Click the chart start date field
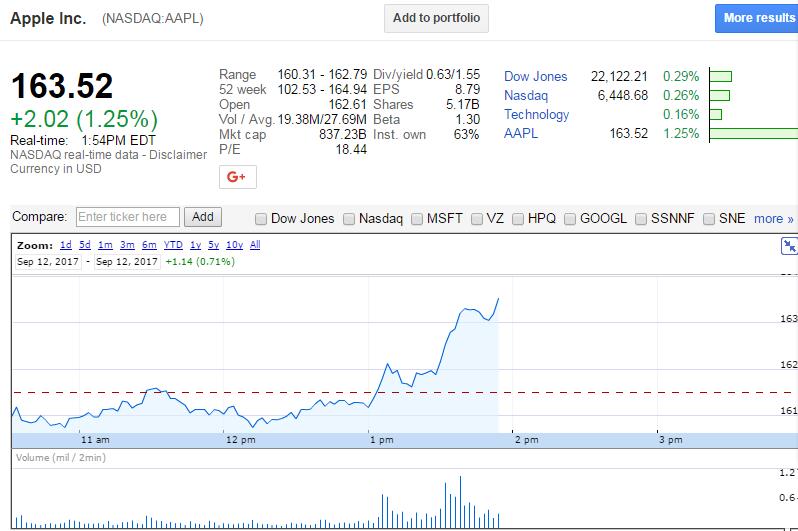This screenshot has width=798, height=531. point(48,262)
